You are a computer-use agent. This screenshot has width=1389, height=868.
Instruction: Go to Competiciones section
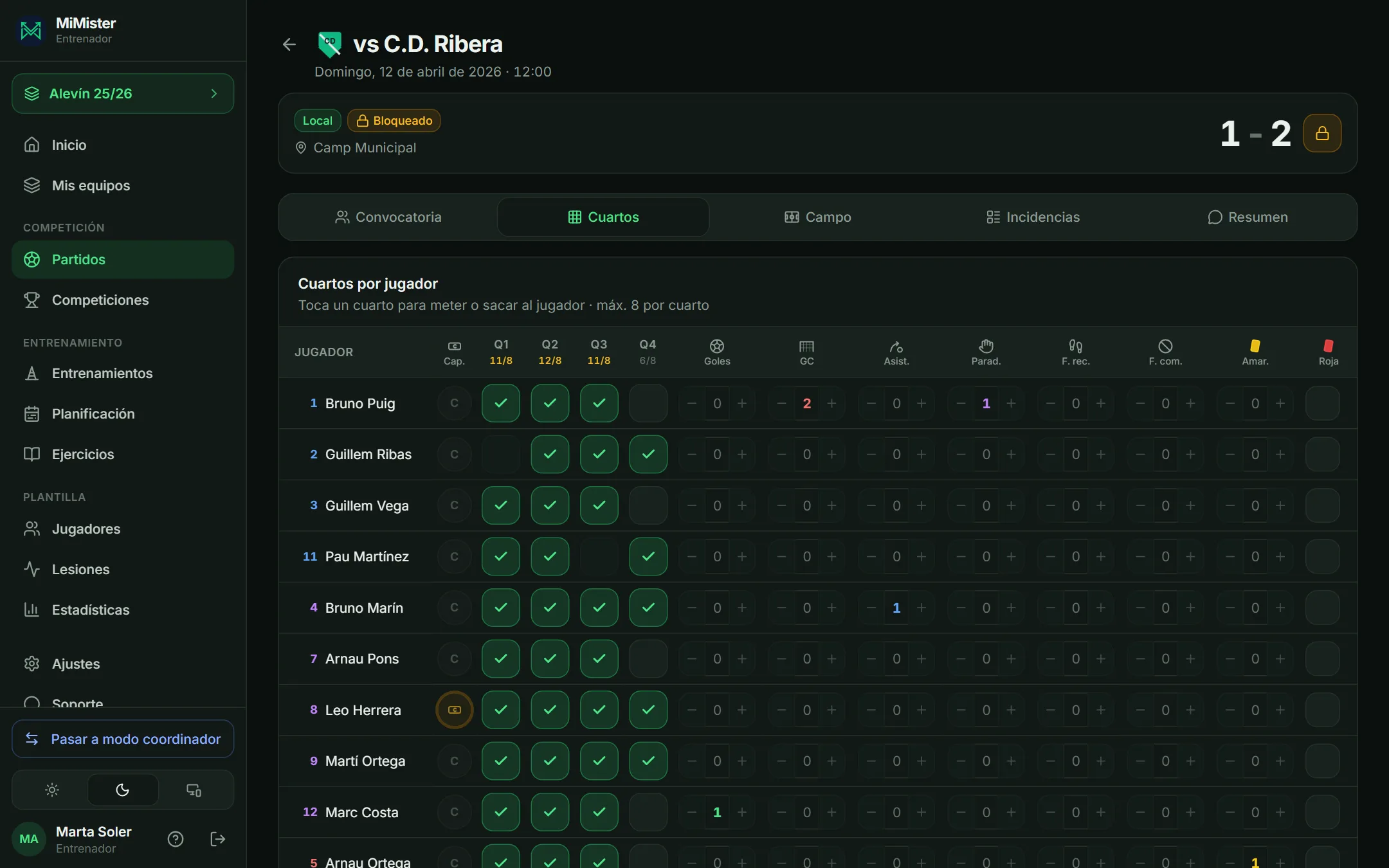(x=123, y=300)
